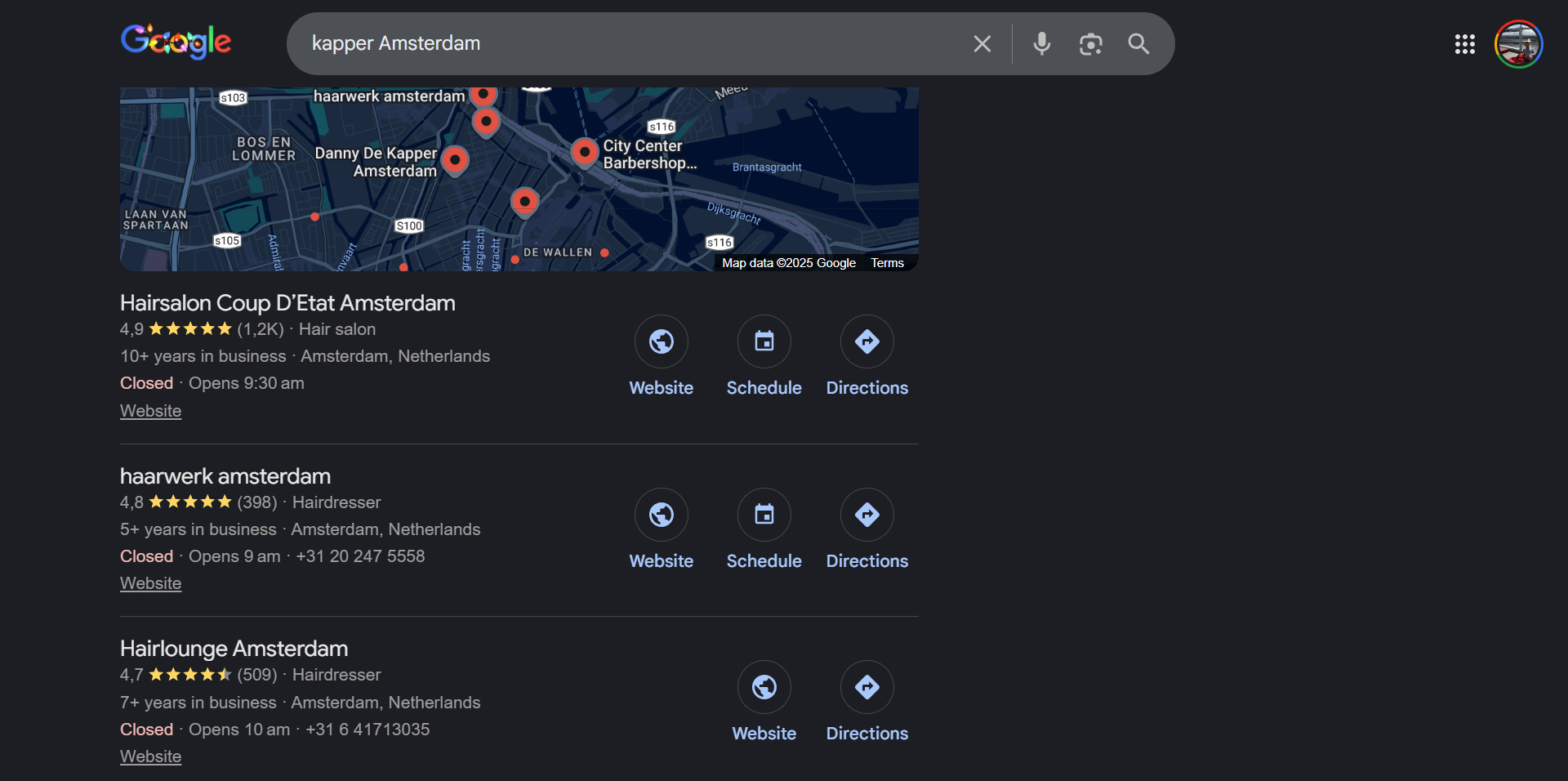1568x781 pixels.
Task: Click the magnifying glass search icon
Action: click(1138, 44)
